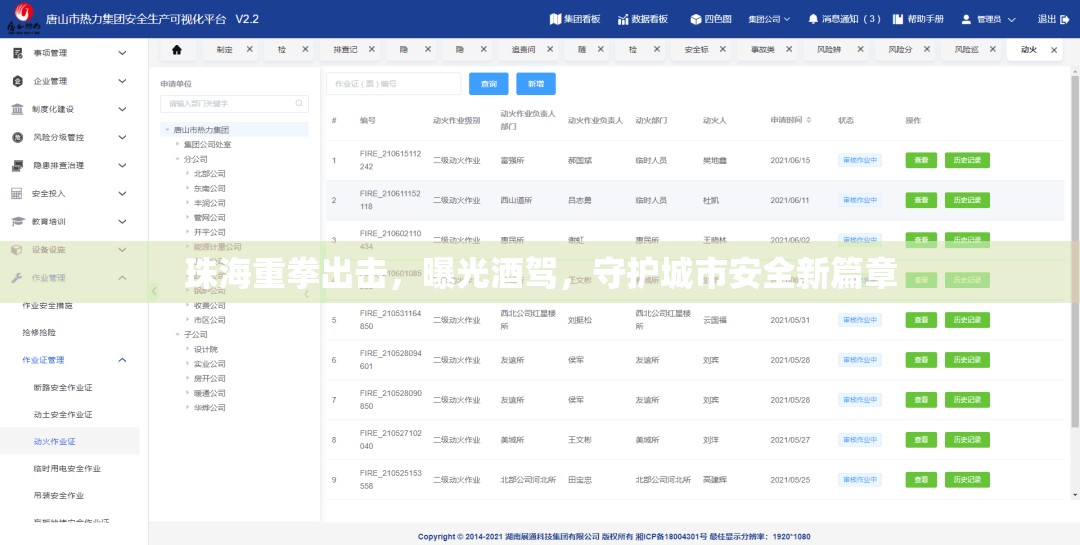The image size is (1080, 545).
Task: Close the 追责问 tab
Action: pos(549,50)
